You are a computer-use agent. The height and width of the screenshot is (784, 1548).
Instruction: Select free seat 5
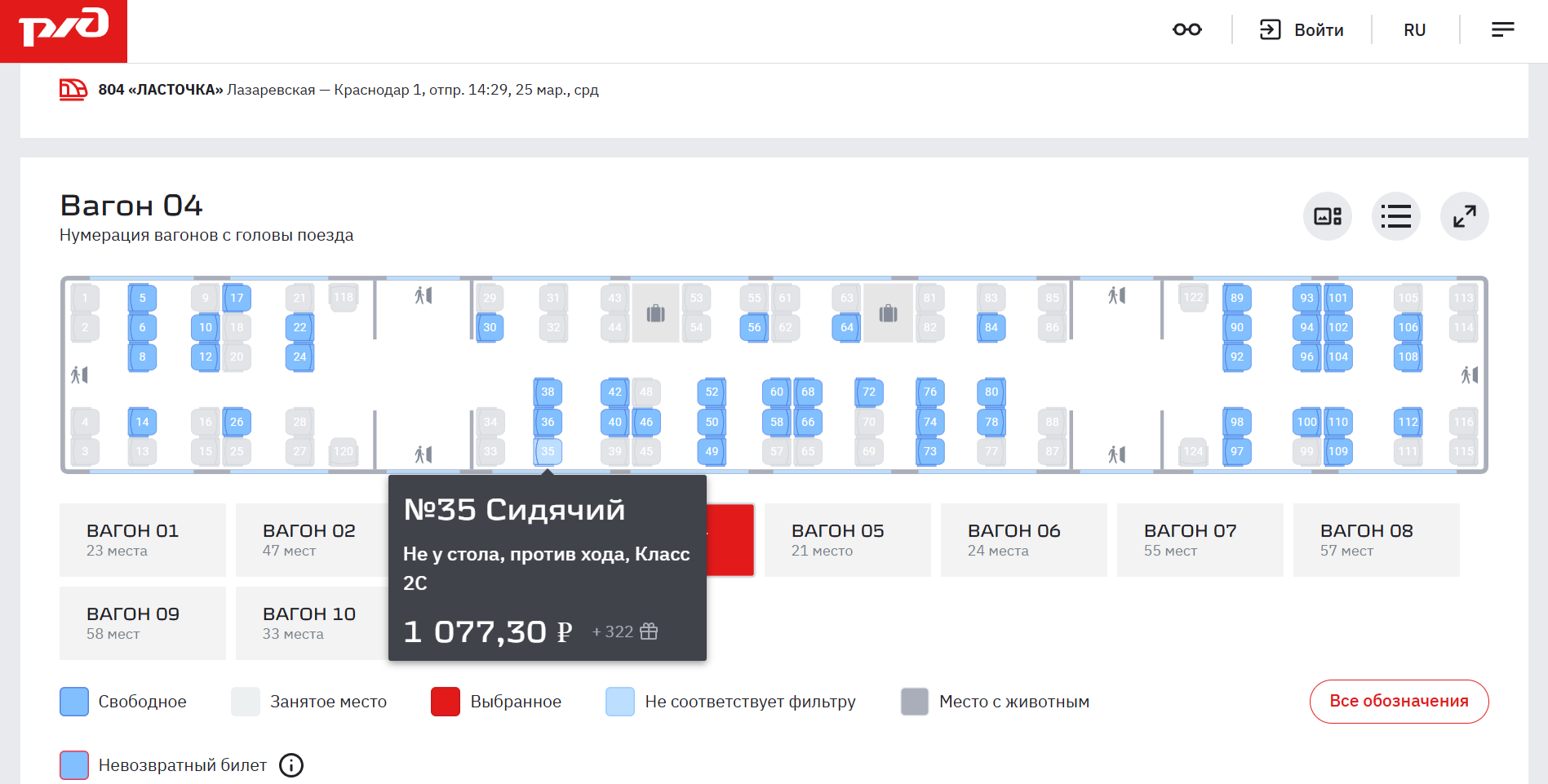(142, 298)
